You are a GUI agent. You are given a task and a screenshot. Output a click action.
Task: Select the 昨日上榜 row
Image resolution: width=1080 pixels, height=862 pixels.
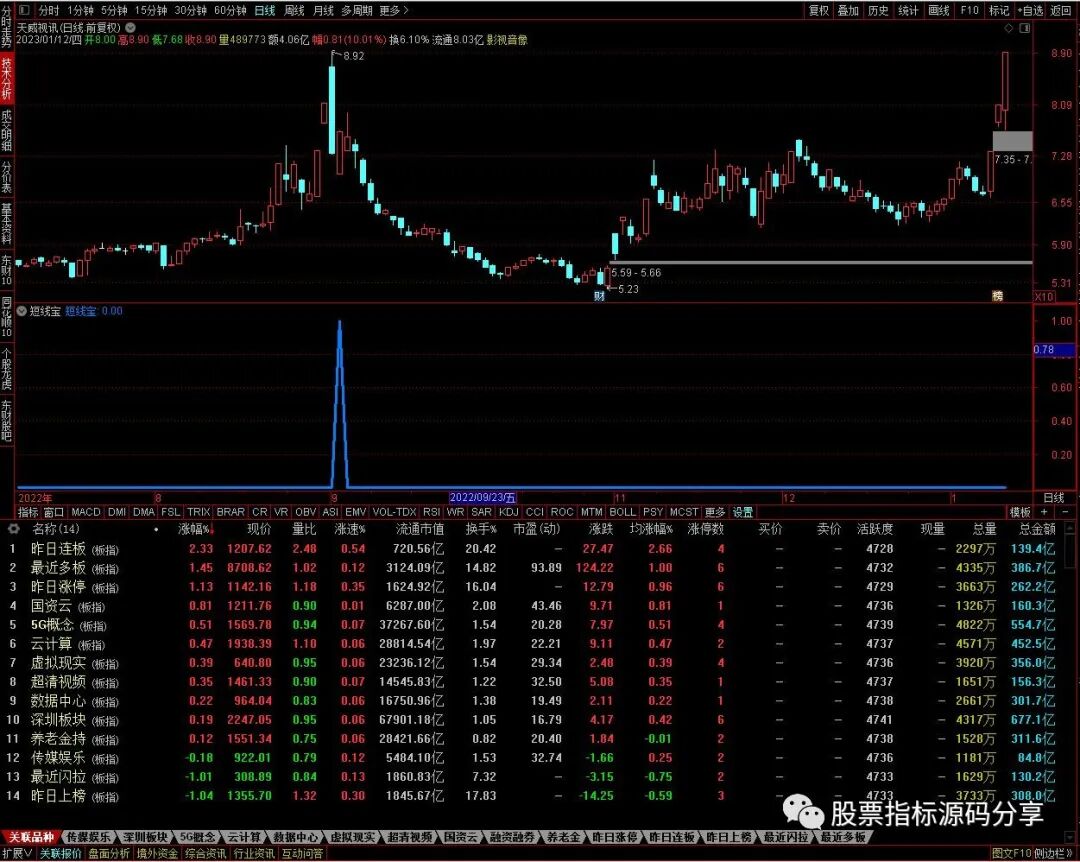(x=537, y=795)
